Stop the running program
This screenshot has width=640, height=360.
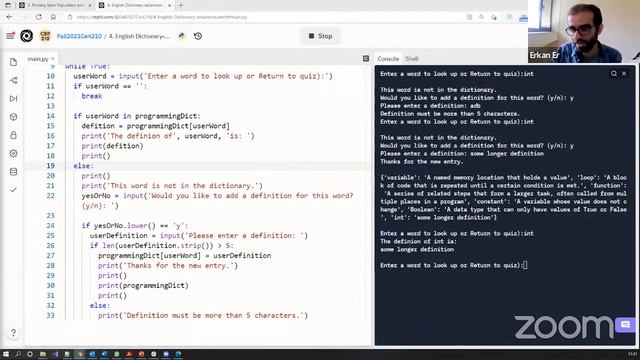pos(320,36)
